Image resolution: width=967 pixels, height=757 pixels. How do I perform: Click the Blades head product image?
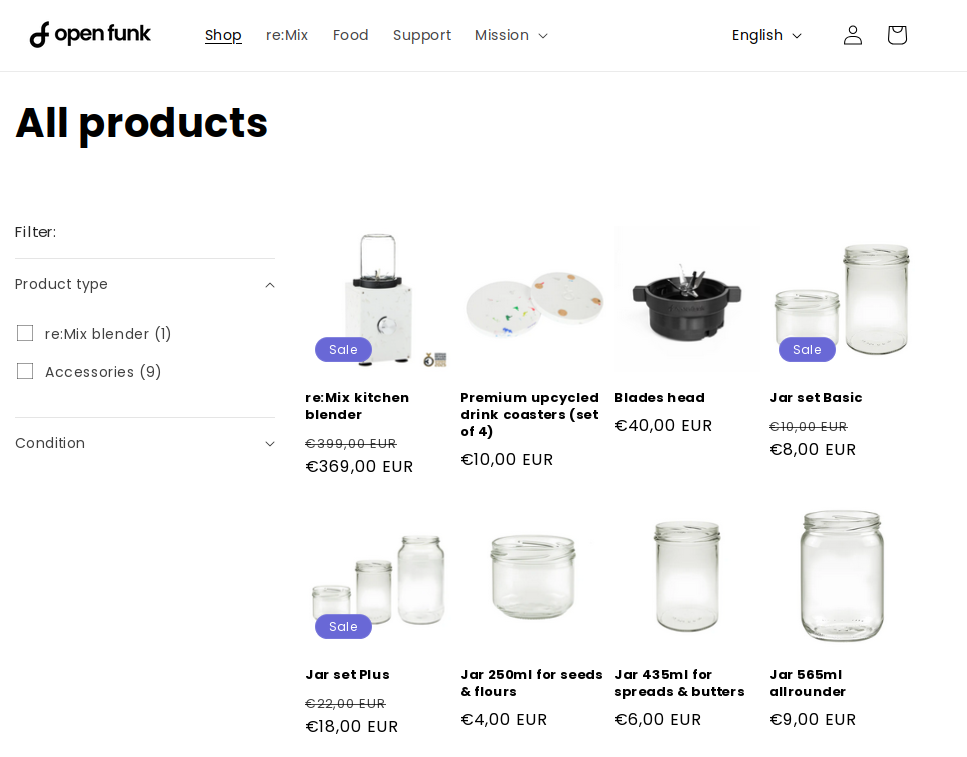pos(687,299)
